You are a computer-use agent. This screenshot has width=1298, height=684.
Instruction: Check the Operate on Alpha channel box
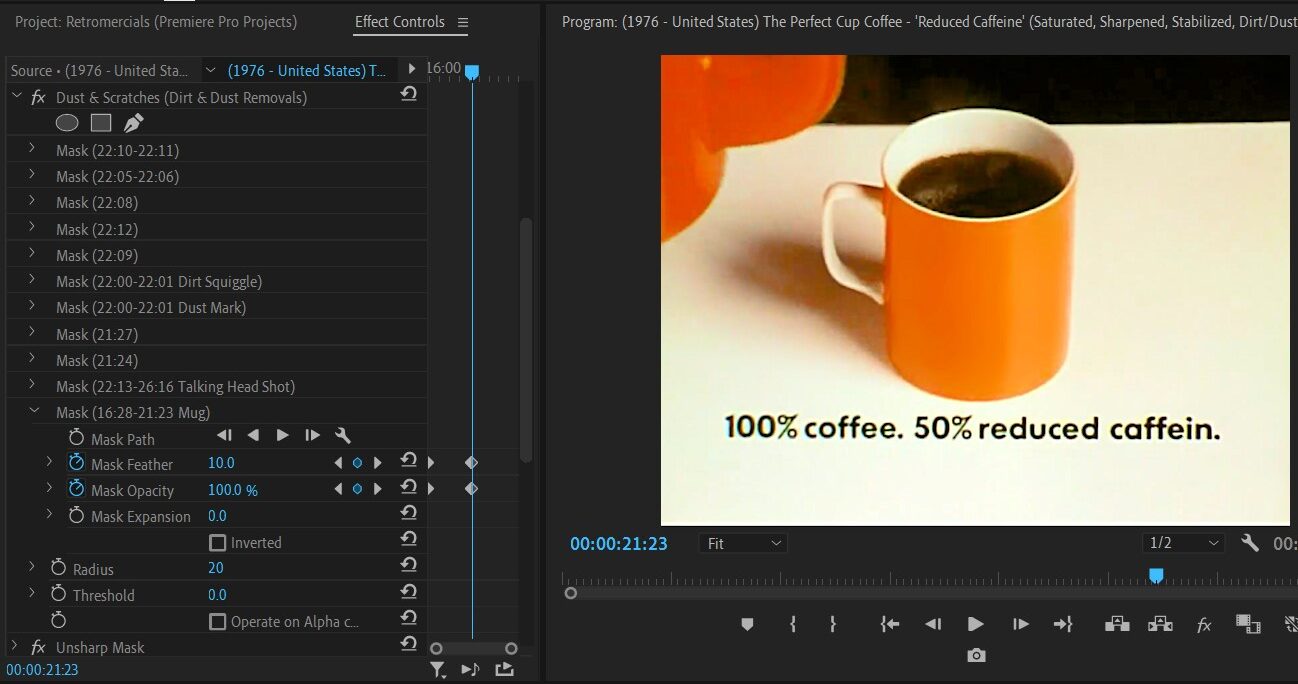[217, 621]
